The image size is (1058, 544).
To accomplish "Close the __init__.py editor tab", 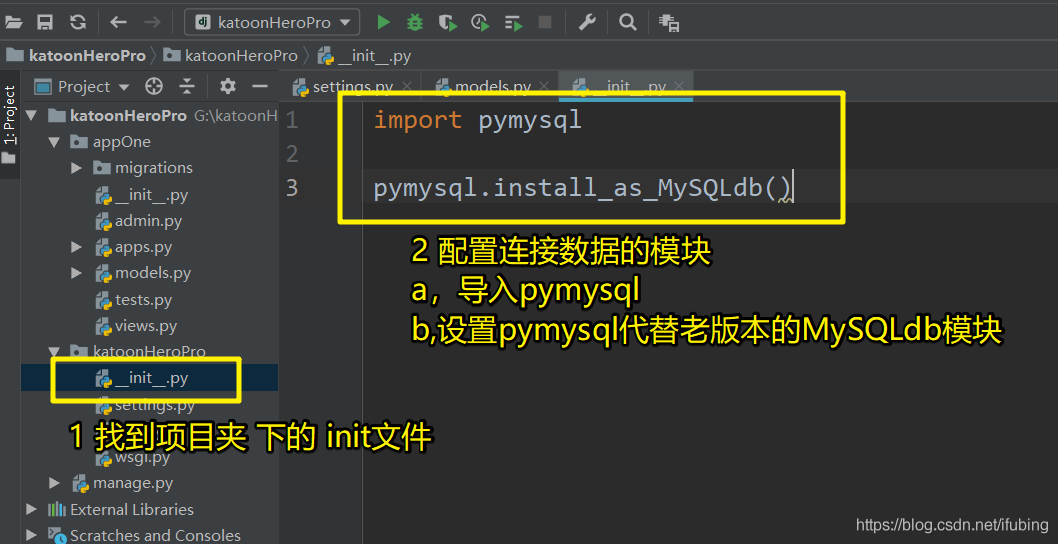I will point(679,86).
